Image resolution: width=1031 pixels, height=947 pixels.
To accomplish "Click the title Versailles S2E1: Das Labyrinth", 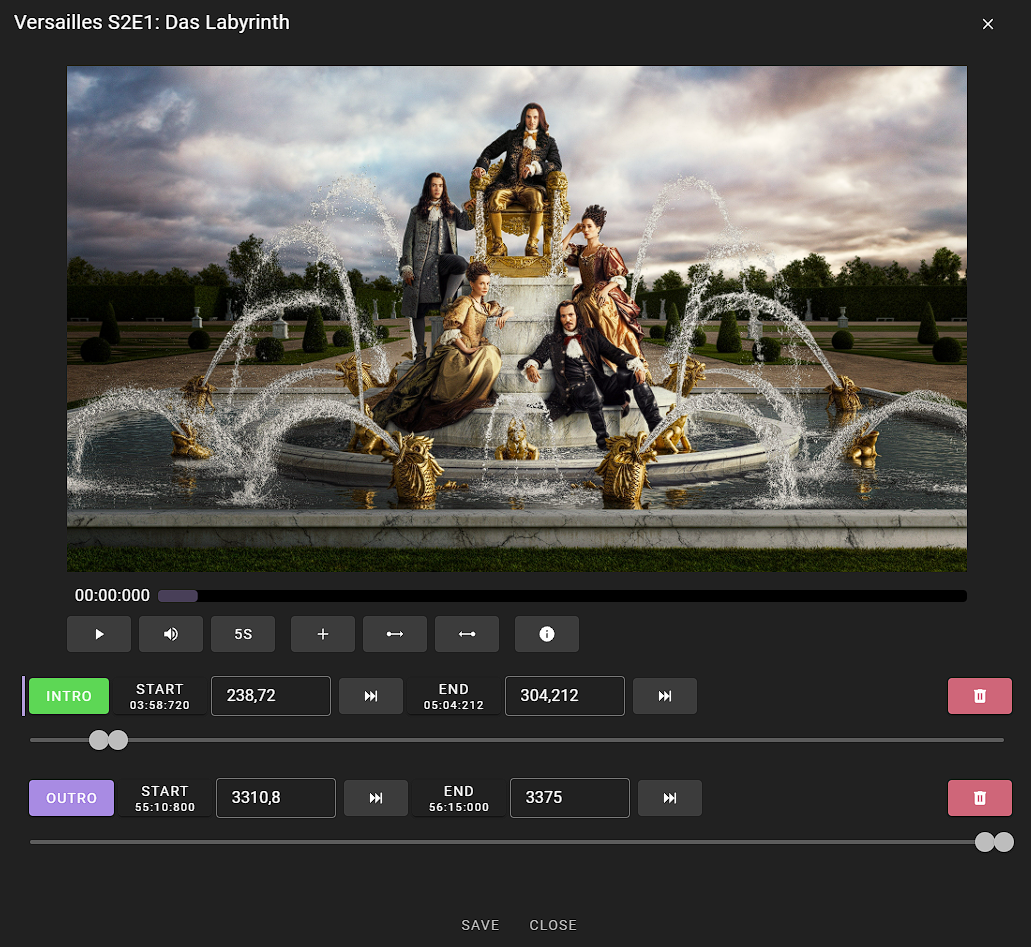I will (152, 22).
